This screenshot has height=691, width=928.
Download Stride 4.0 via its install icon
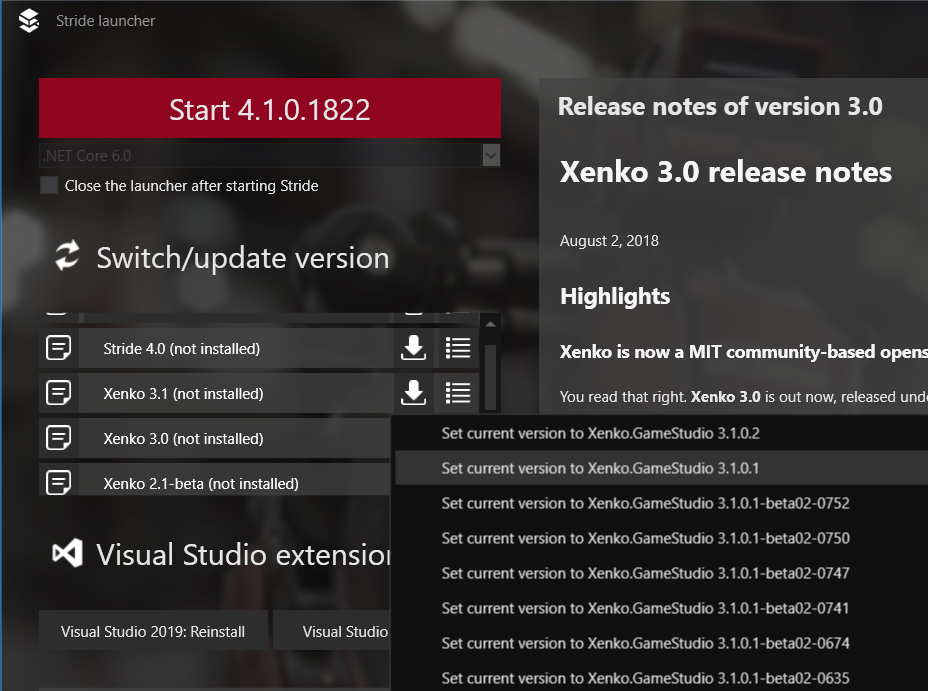(413, 348)
